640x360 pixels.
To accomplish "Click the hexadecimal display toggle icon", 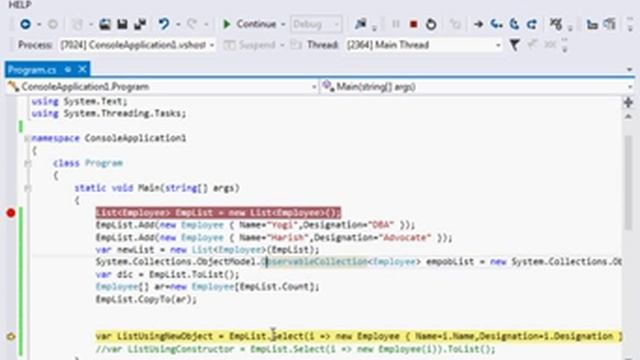I will click(x=556, y=24).
